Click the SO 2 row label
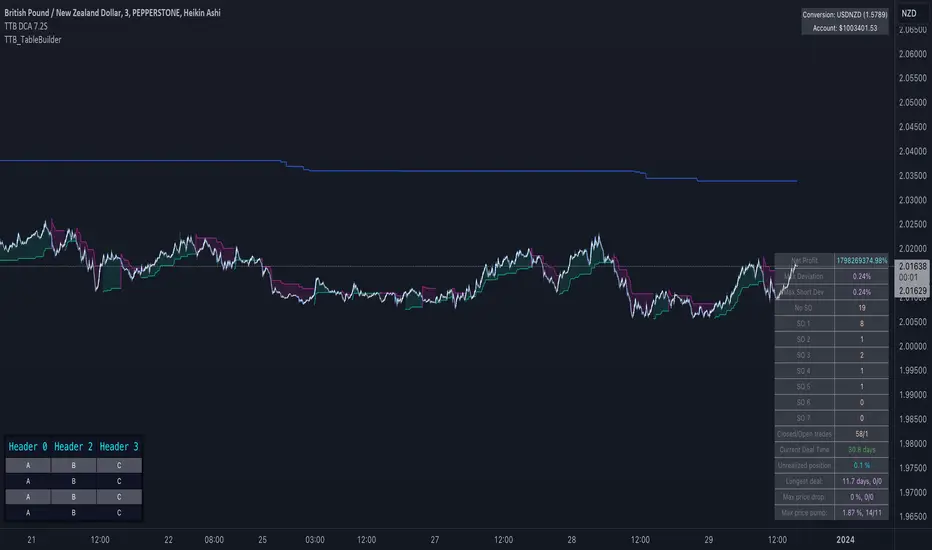 tap(804, 340)
